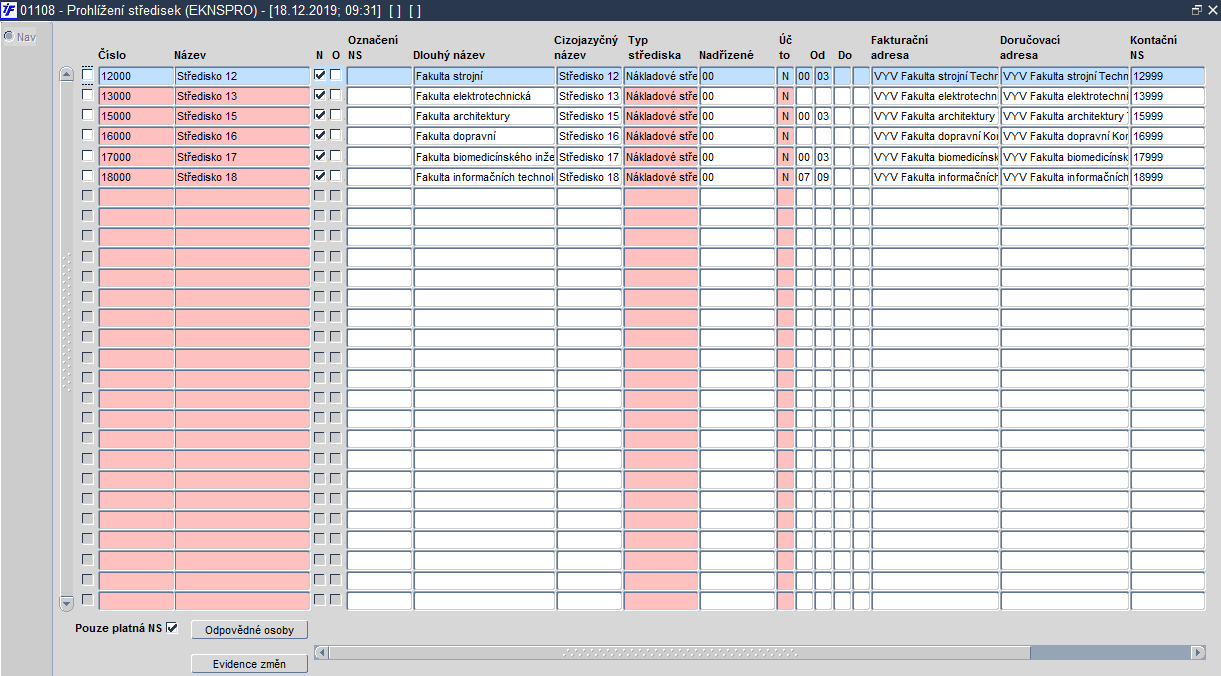Select the Název field Středisko 18
Image resolution: width=1221 pixels, height=676 pixels.
[x=242, y=177]
